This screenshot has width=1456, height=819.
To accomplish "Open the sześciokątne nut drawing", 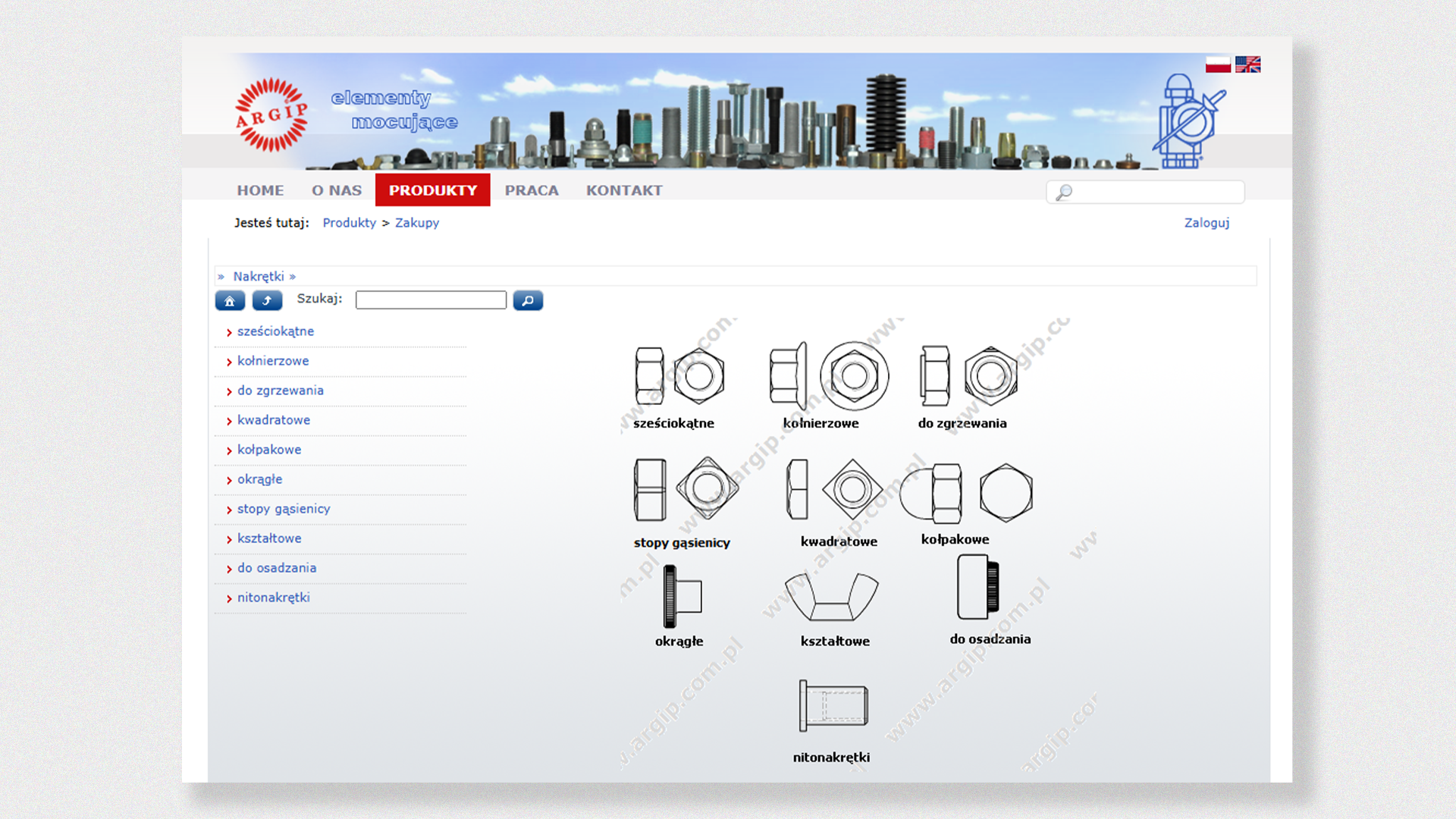I will coord(679,376).
